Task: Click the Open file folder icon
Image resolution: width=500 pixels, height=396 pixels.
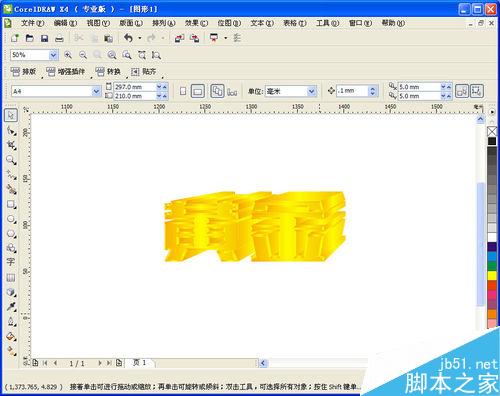Action: click(30, 38)
